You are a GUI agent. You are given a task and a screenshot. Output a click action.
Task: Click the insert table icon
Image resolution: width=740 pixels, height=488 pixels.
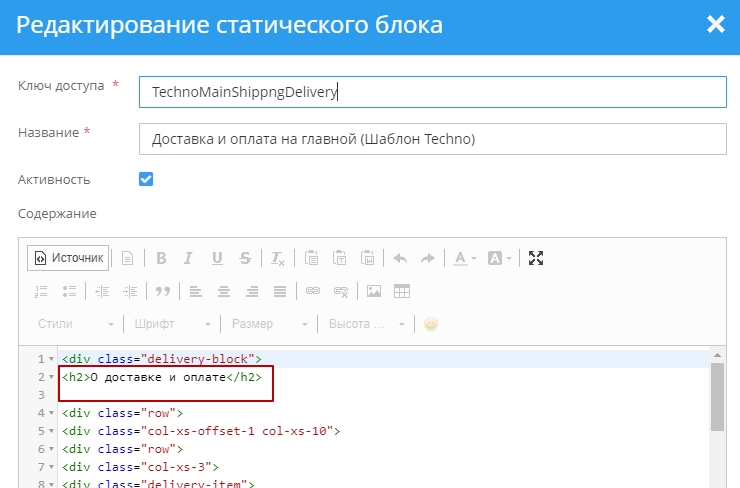tap(402, 291)
